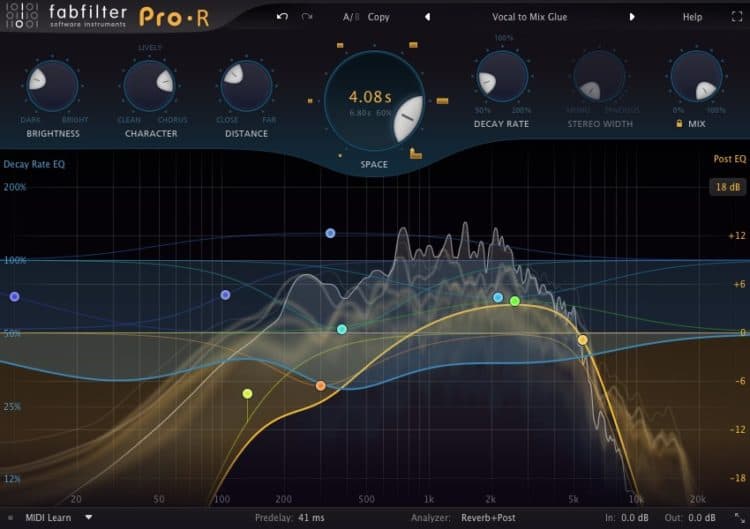Click the Distance knob
Image resolution: width=750 pixels, height=529 pixels.
point(246,86)
